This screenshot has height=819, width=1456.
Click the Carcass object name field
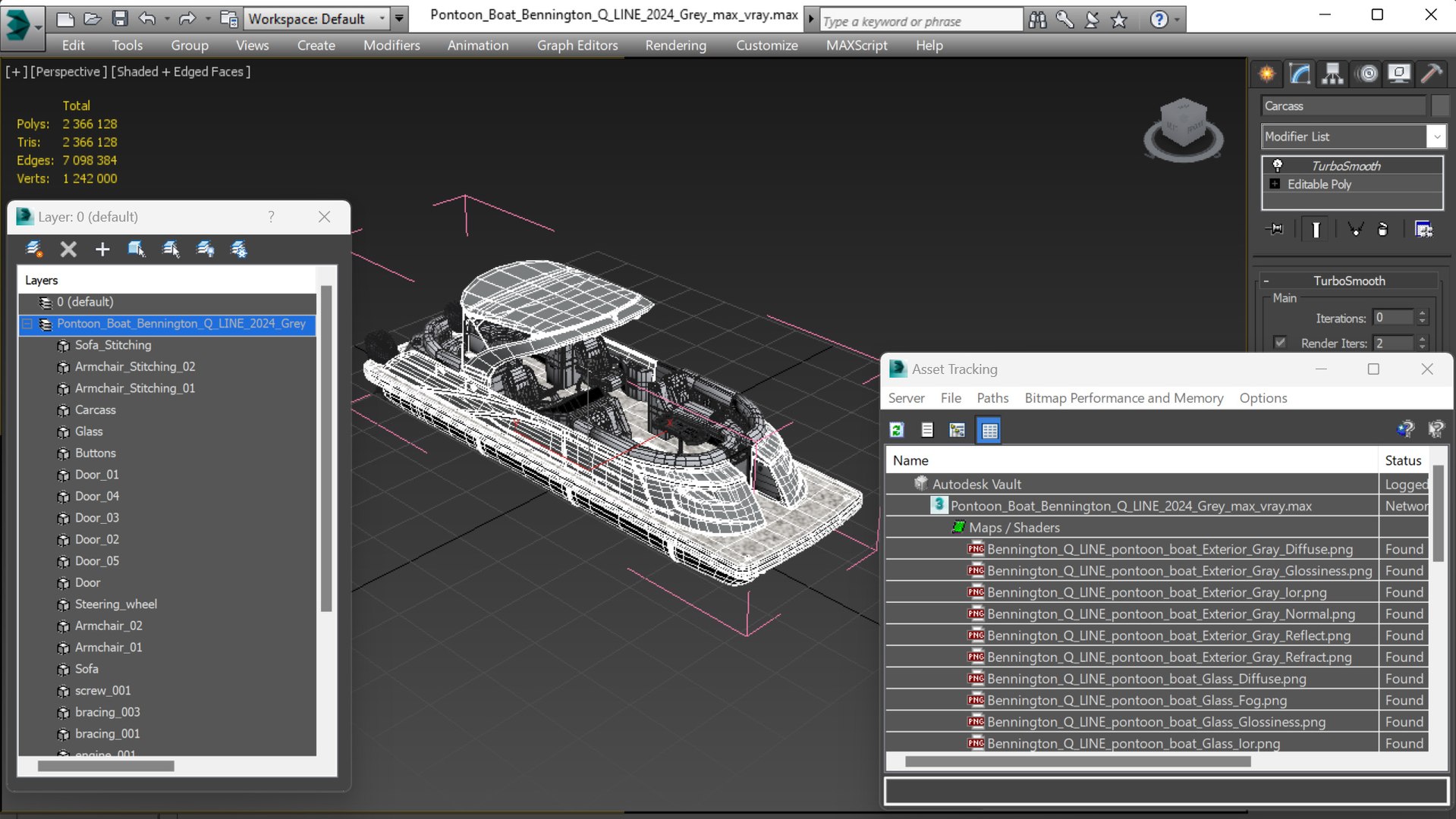(1344, 105)
